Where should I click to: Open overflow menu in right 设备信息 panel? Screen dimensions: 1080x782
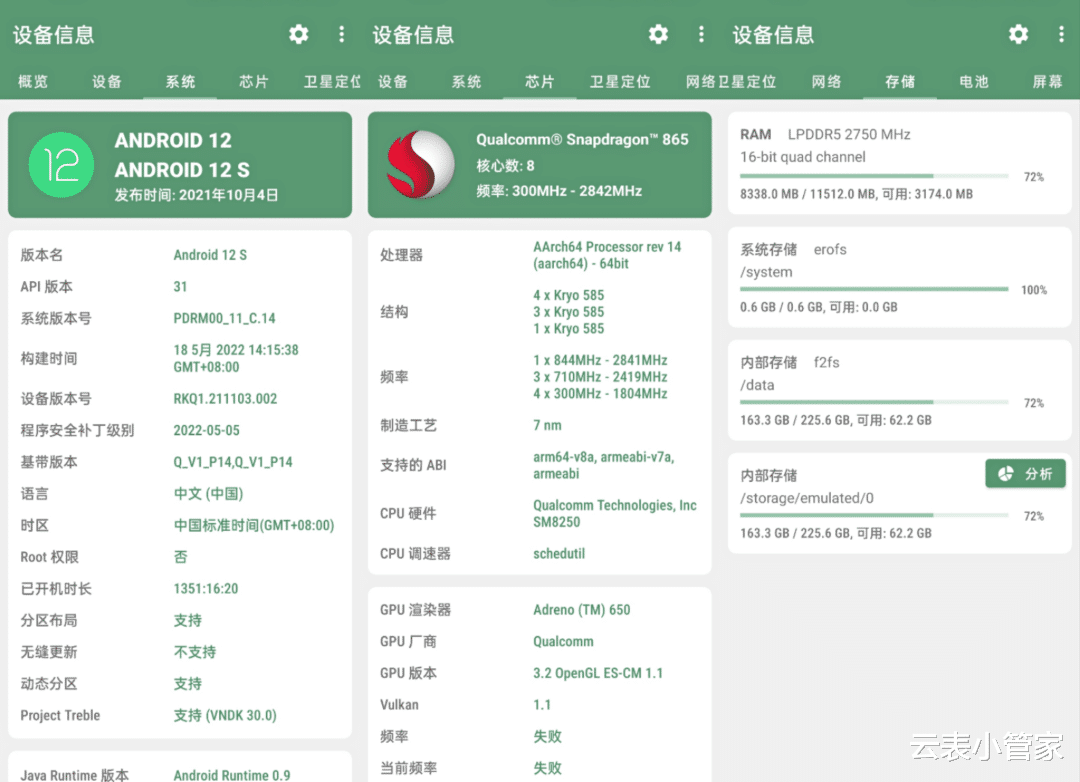click(x=1061, y=34)
